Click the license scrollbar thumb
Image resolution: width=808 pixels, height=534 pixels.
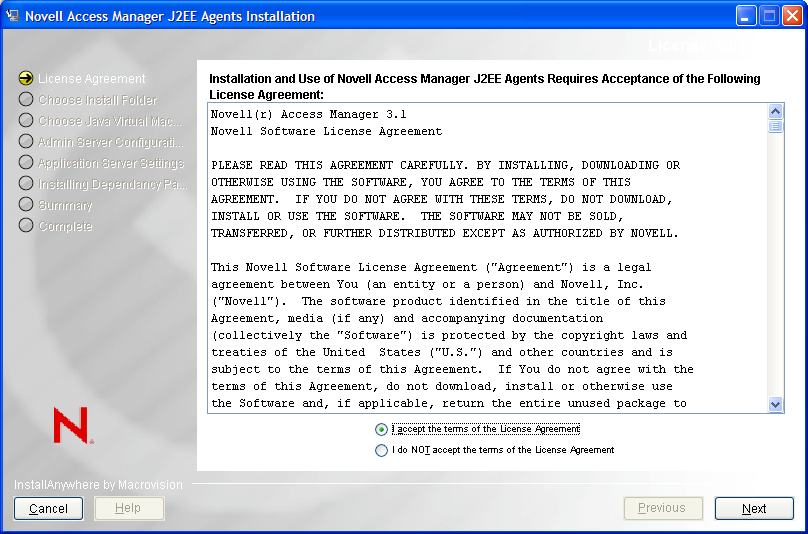tap(775, 126)
